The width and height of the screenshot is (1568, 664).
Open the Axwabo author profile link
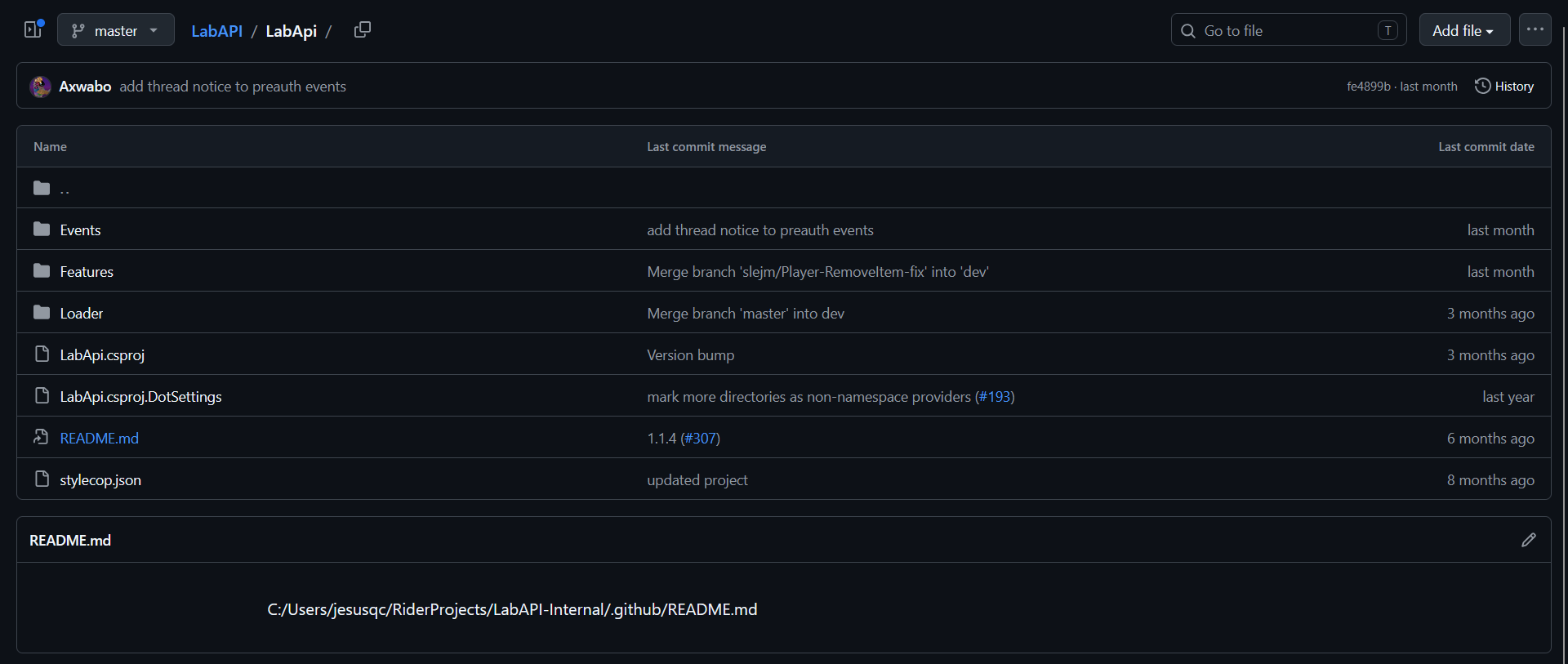pyautogui.click(x=85, y=87)
